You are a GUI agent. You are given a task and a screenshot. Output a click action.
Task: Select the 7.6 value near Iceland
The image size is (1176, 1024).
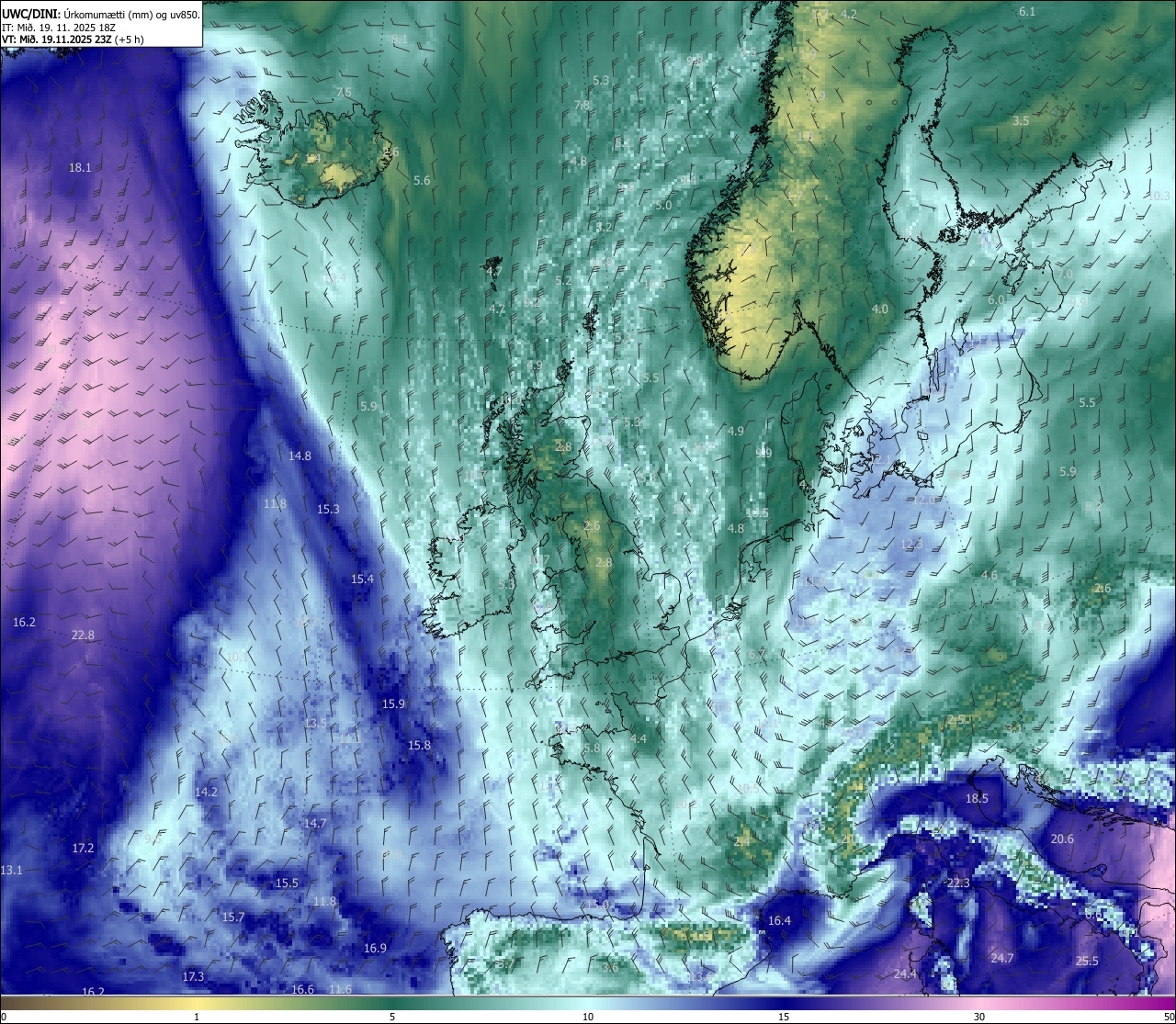click(x=344, y=93)
